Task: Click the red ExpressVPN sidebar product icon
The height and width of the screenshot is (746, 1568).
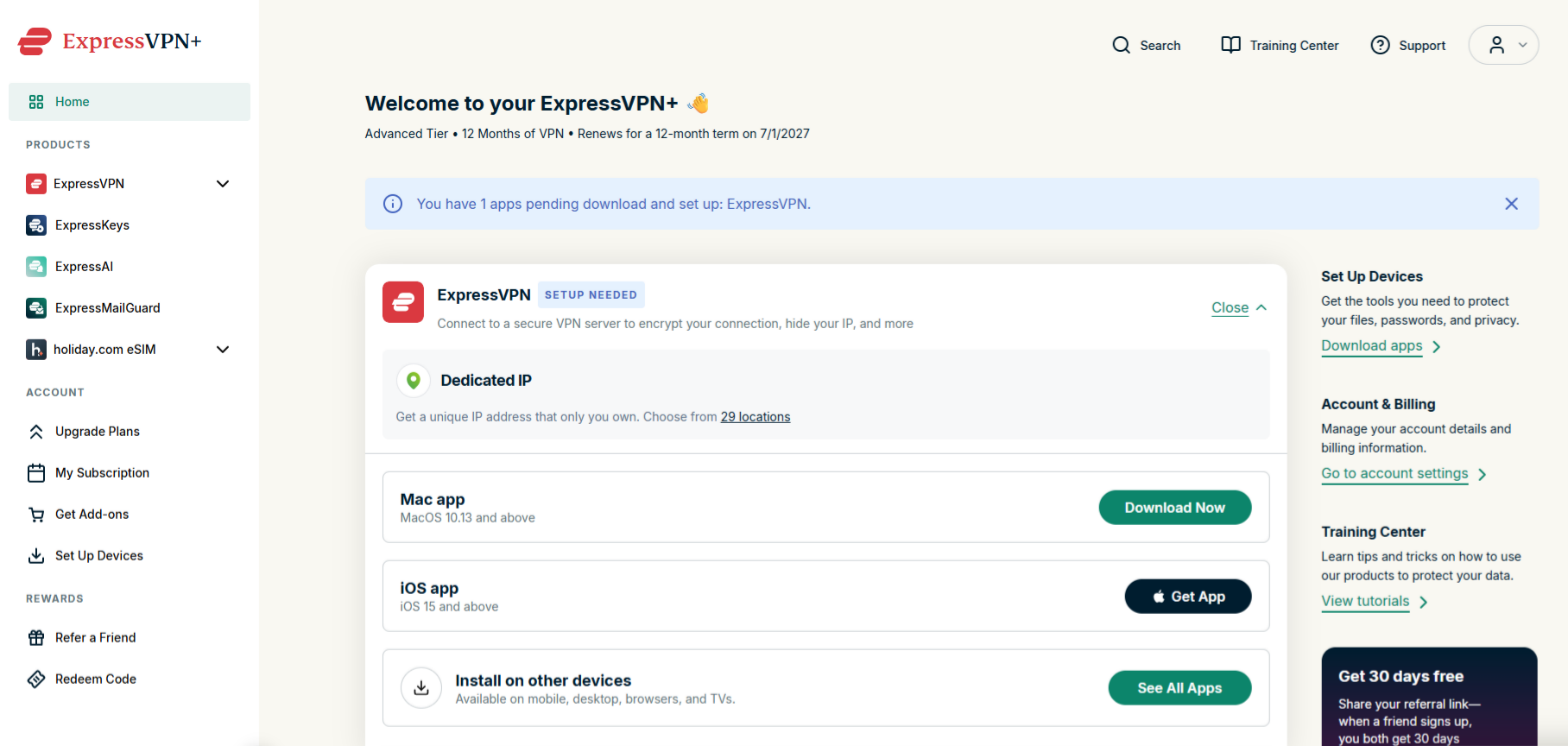Action: click(x=36, y=184)
